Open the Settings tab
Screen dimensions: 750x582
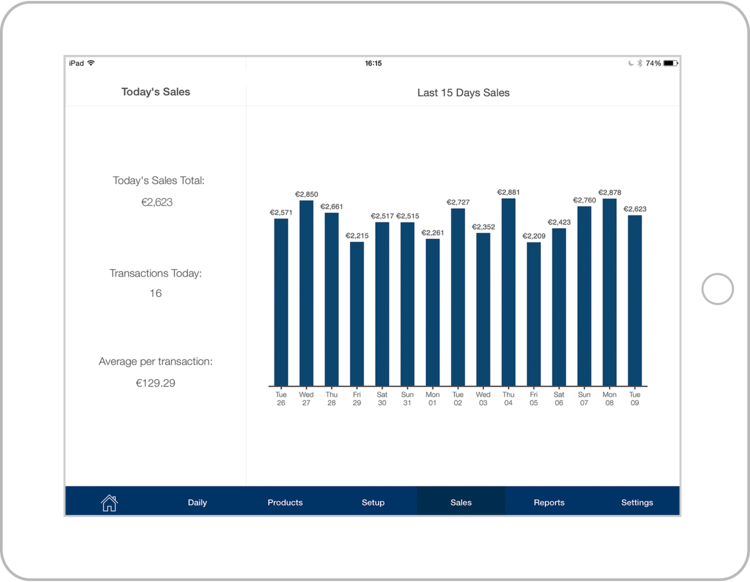pyautogui.click(x=637, y=503)
